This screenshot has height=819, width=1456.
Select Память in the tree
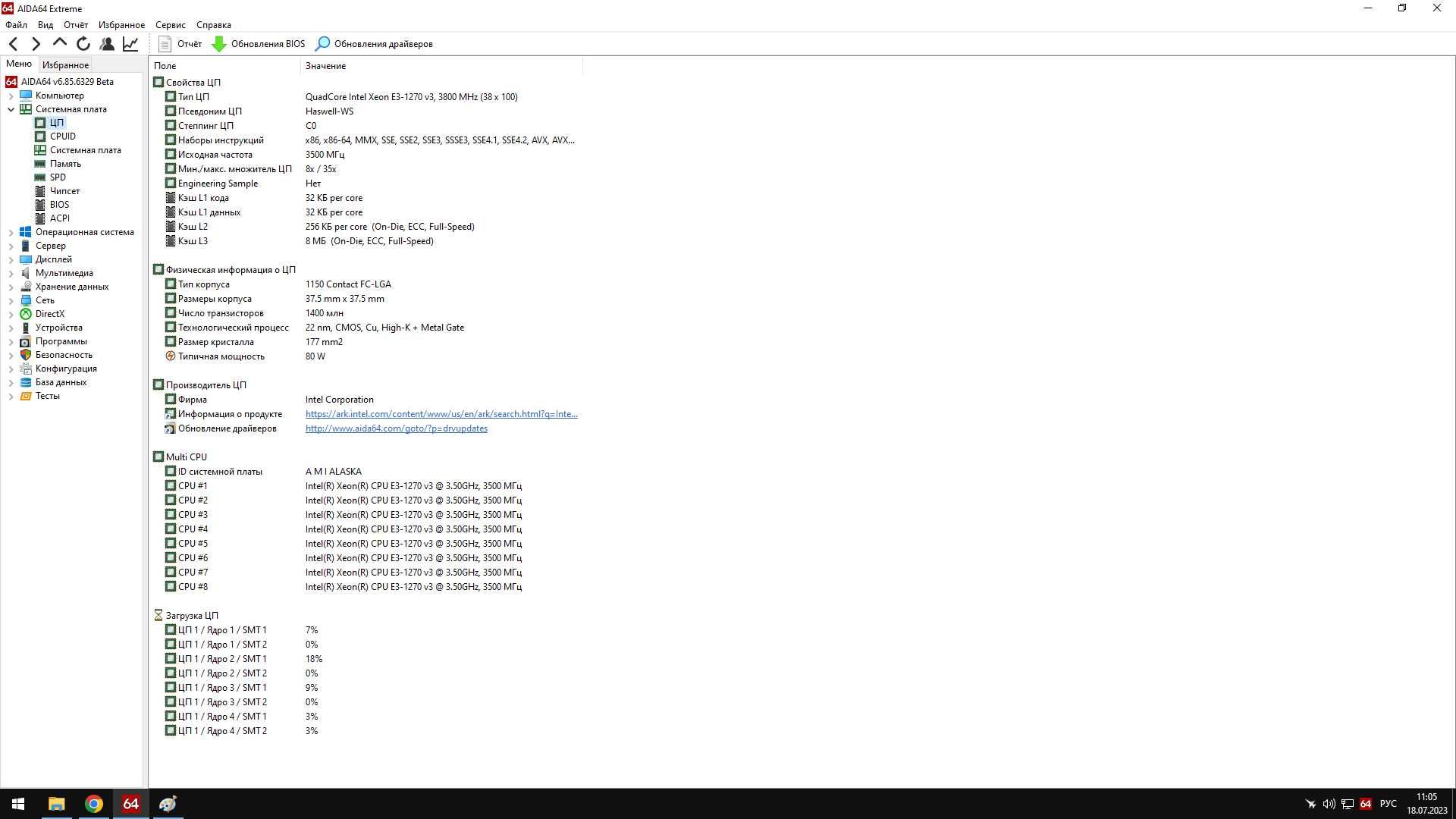pos(65,164)
